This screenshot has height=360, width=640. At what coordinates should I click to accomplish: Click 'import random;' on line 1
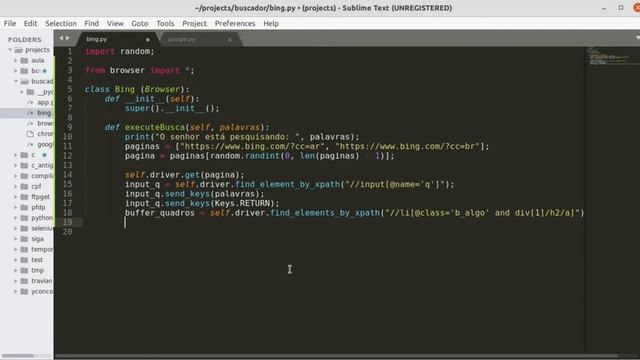click(120, 51)
